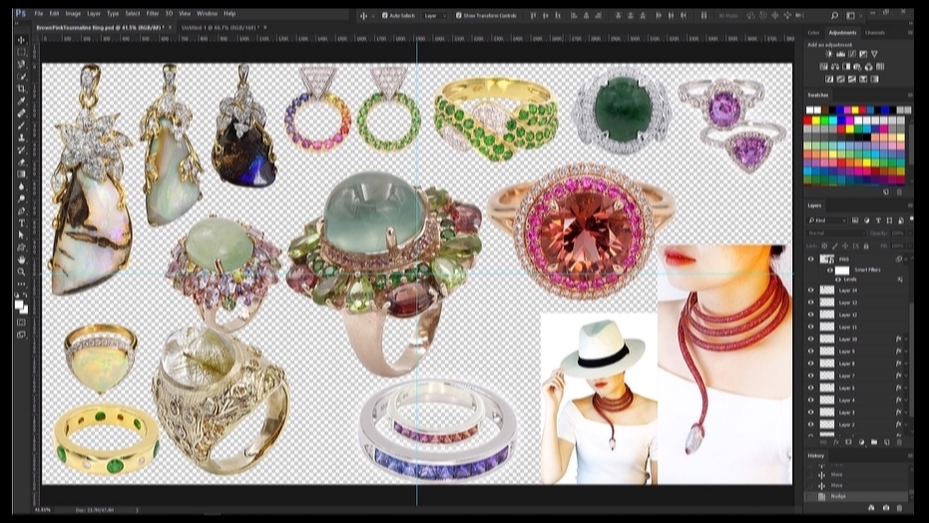The height and width of the screenshot is (523, 929).
Task: Hide Layer 11 with its eye icon
Action: [811, 327]
